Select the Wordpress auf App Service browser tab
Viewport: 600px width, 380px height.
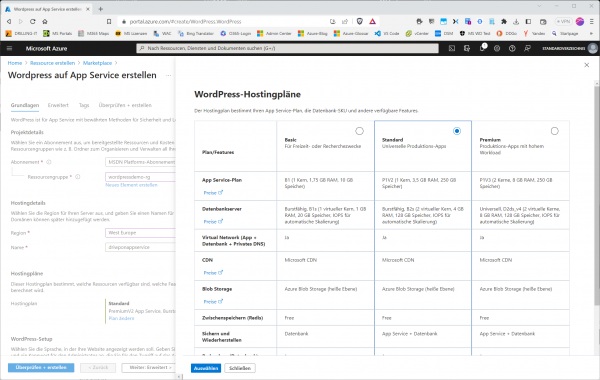47,9
